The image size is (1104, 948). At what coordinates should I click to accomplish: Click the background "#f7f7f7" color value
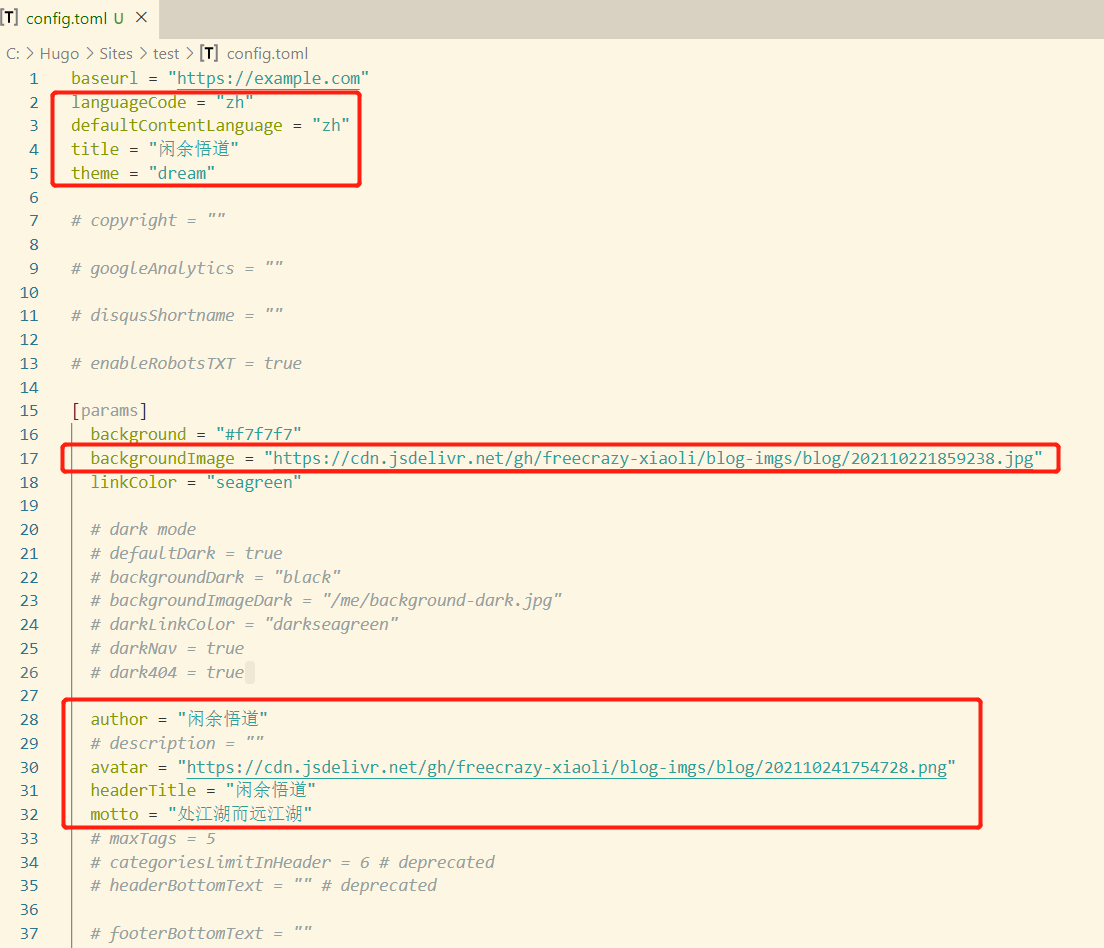point(258,434)
